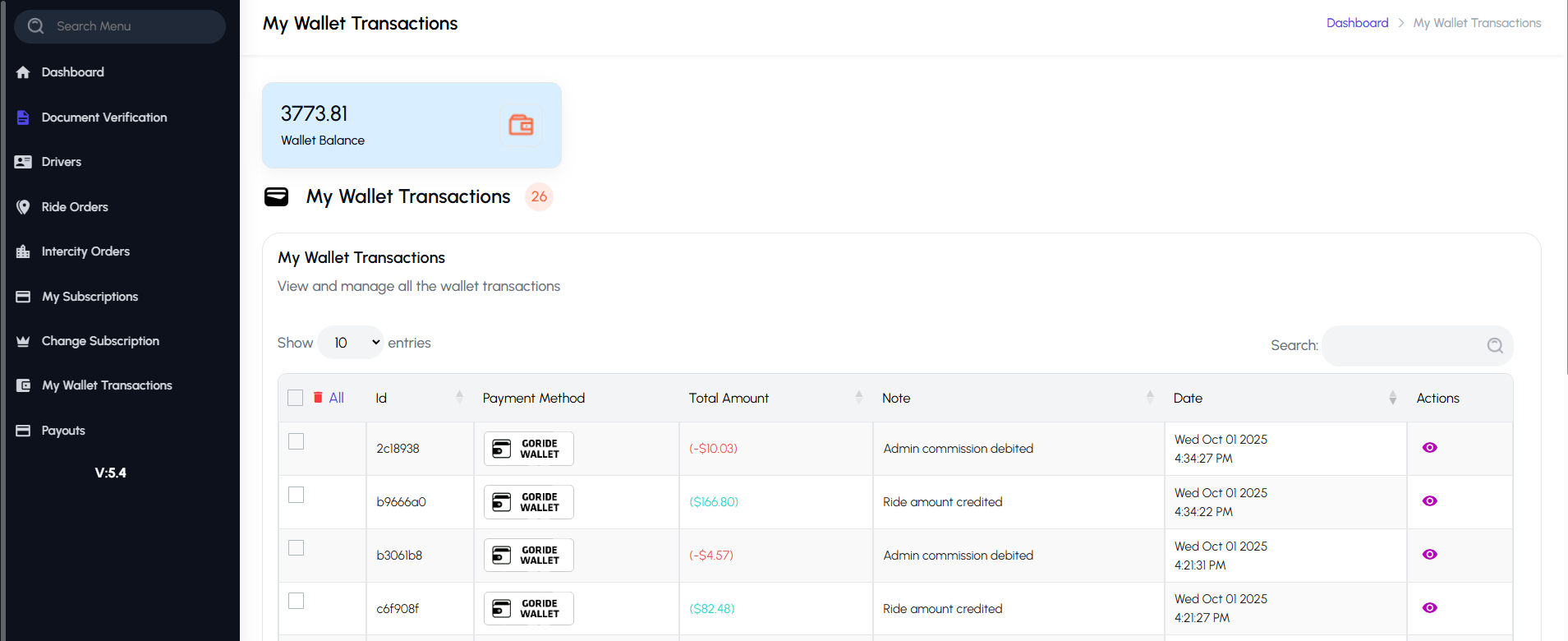1568x641 pixels.
Task: Click the GoRide Wallet badge in first row
Action: (x=528, y=449)
